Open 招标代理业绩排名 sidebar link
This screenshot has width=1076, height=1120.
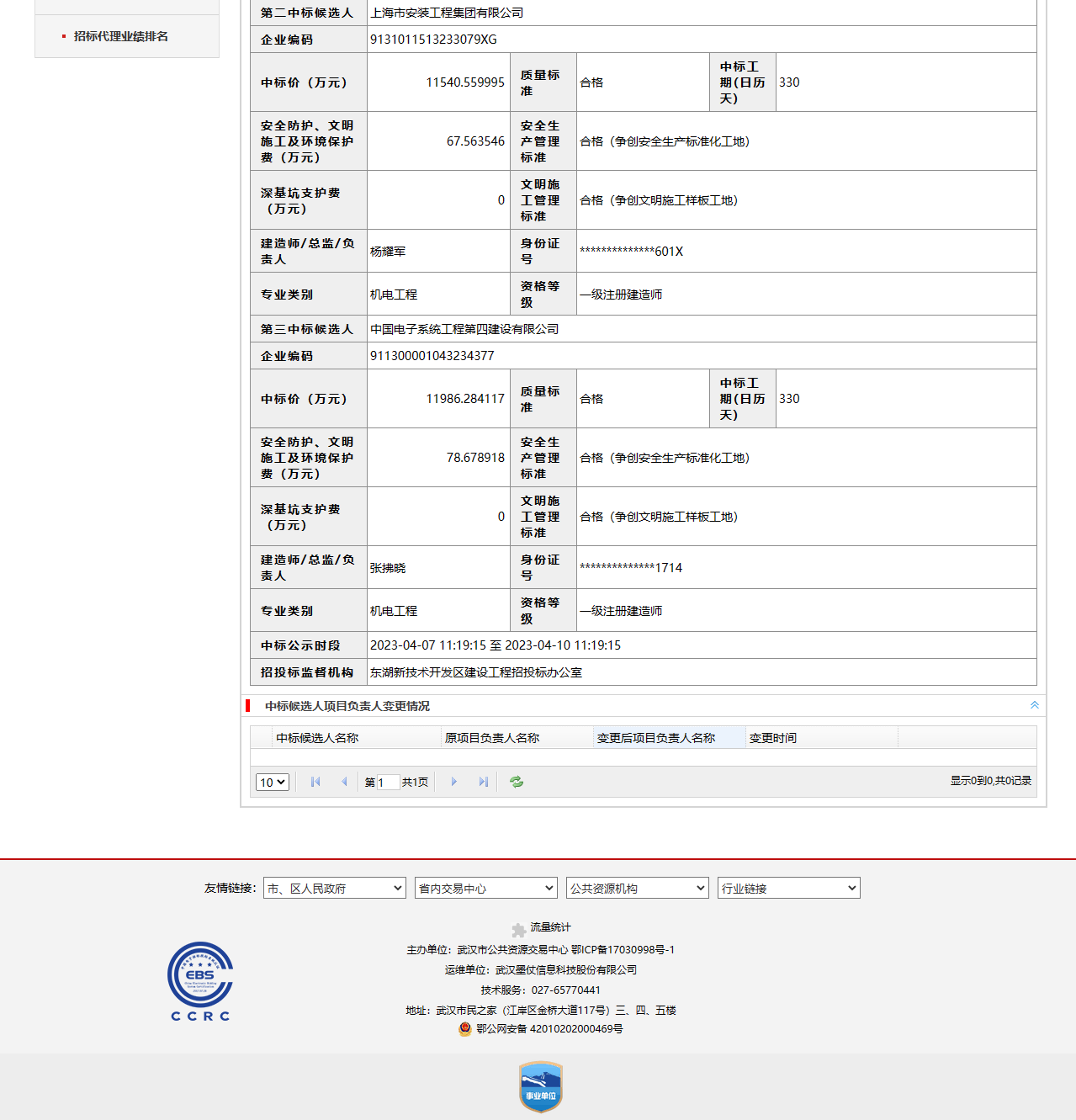tap(121, 36)
